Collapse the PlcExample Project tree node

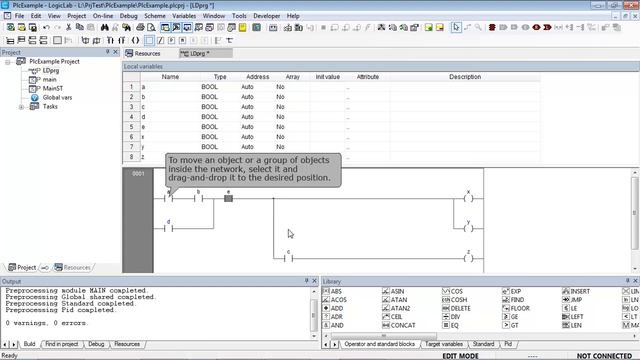[7, 62]
